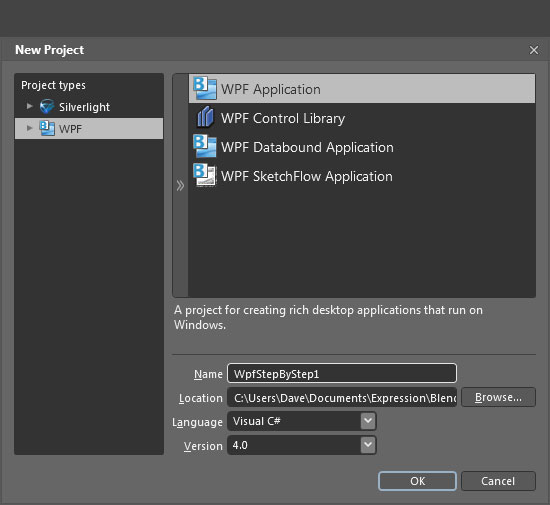Open the Version dropdown
The width and height of the screenshot is (550, 505).
(368, 445)
